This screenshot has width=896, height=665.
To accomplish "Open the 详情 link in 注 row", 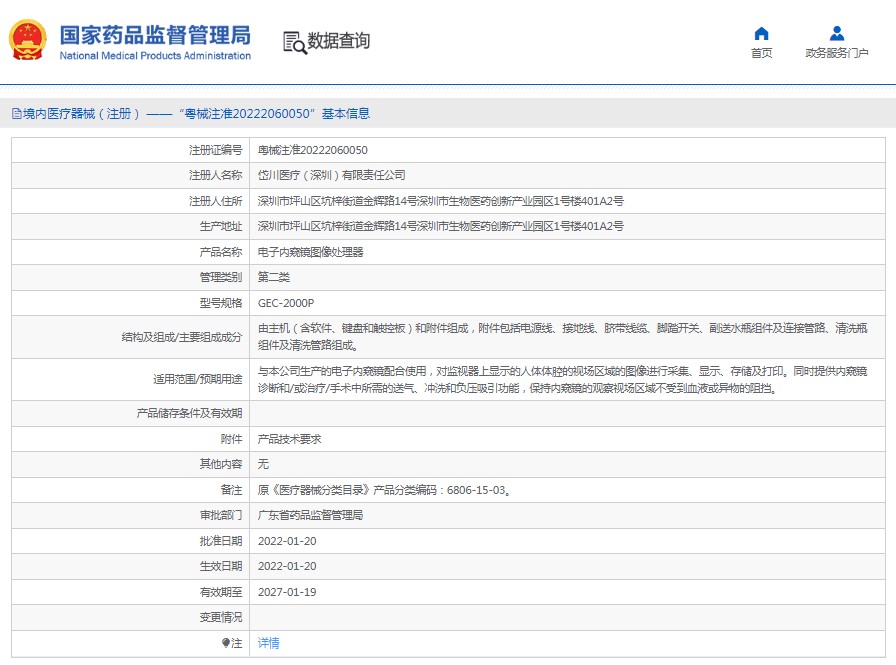I will point(269,643).
